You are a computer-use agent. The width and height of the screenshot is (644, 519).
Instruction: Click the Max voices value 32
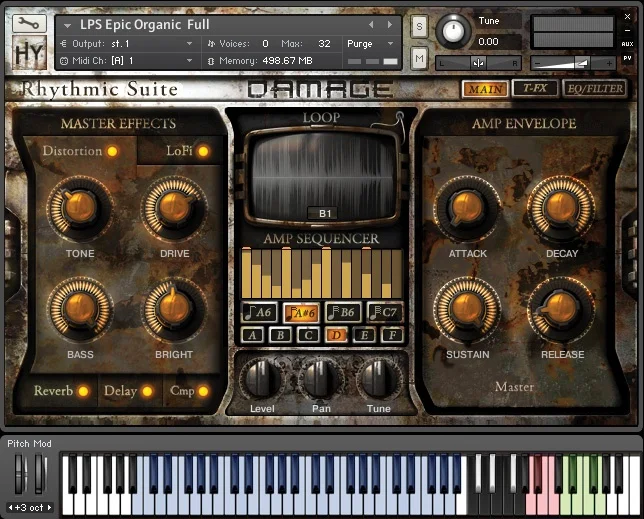coord(324,44)
